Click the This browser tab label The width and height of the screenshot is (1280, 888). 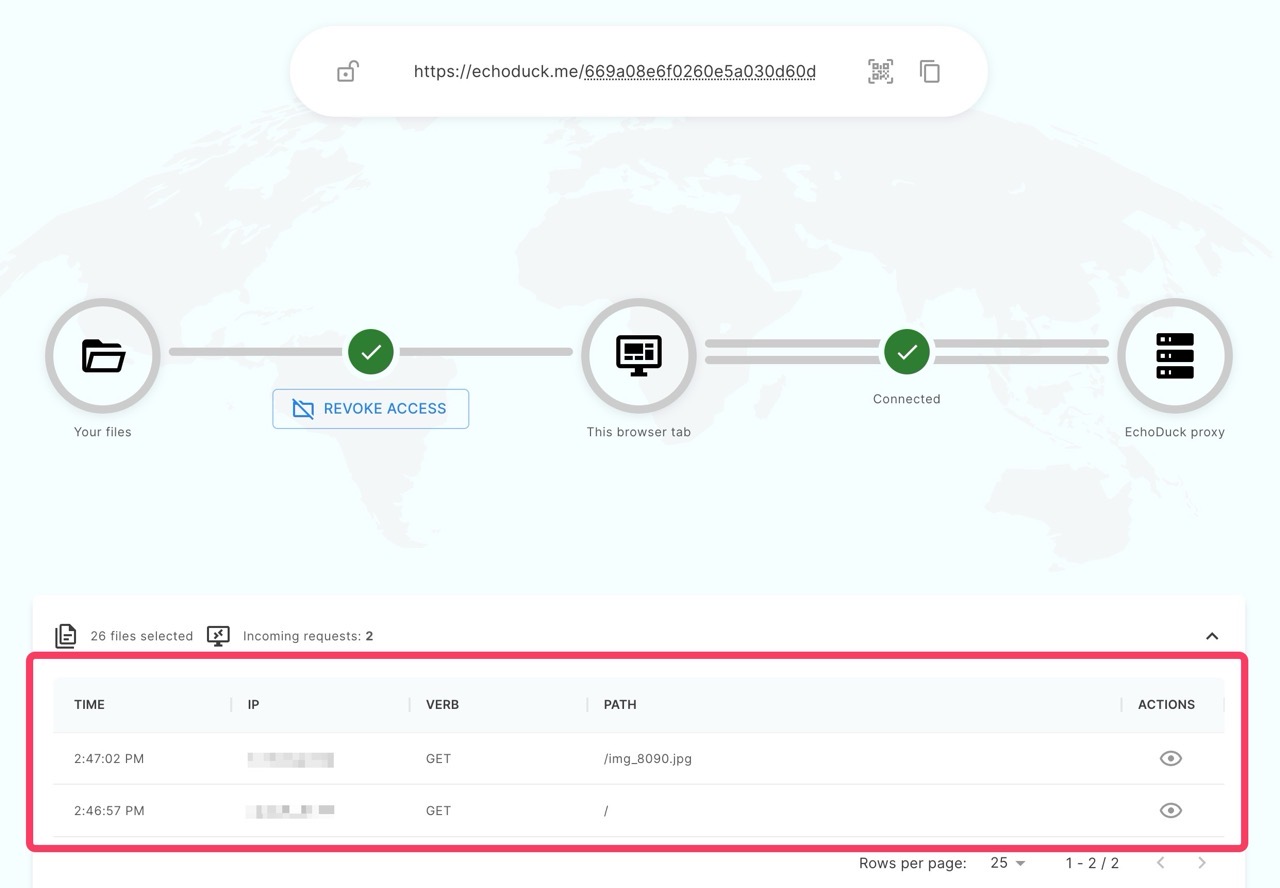639,432
